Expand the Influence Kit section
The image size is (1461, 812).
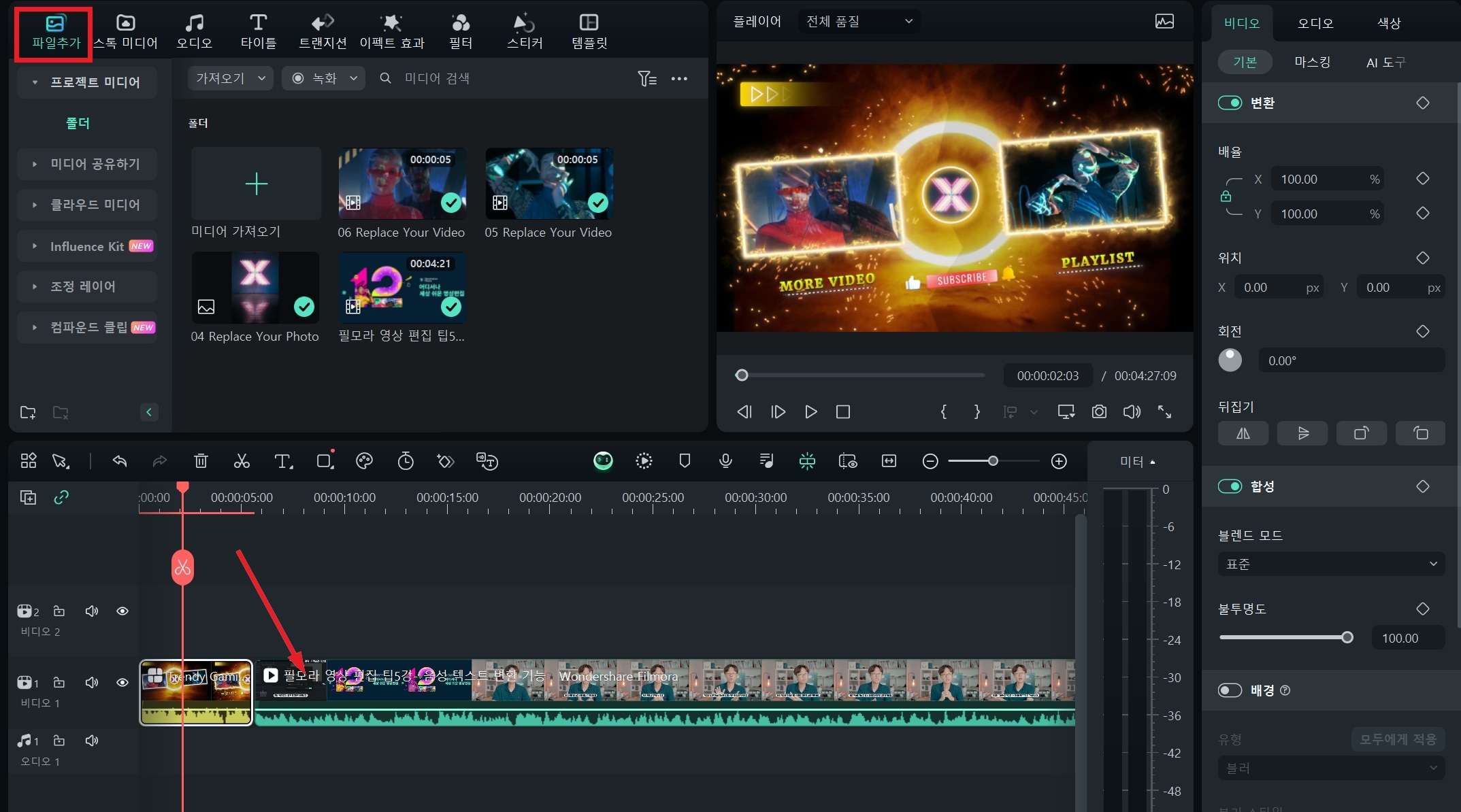tap(87, 246)
